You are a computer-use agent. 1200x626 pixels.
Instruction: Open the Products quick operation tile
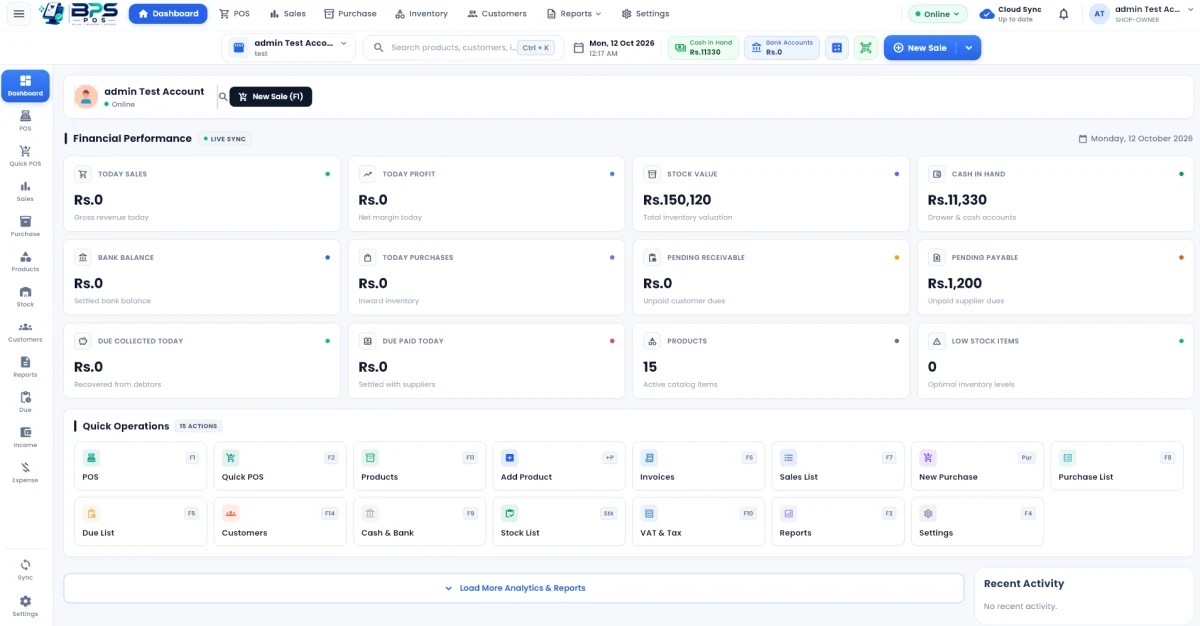pos(420,466)
